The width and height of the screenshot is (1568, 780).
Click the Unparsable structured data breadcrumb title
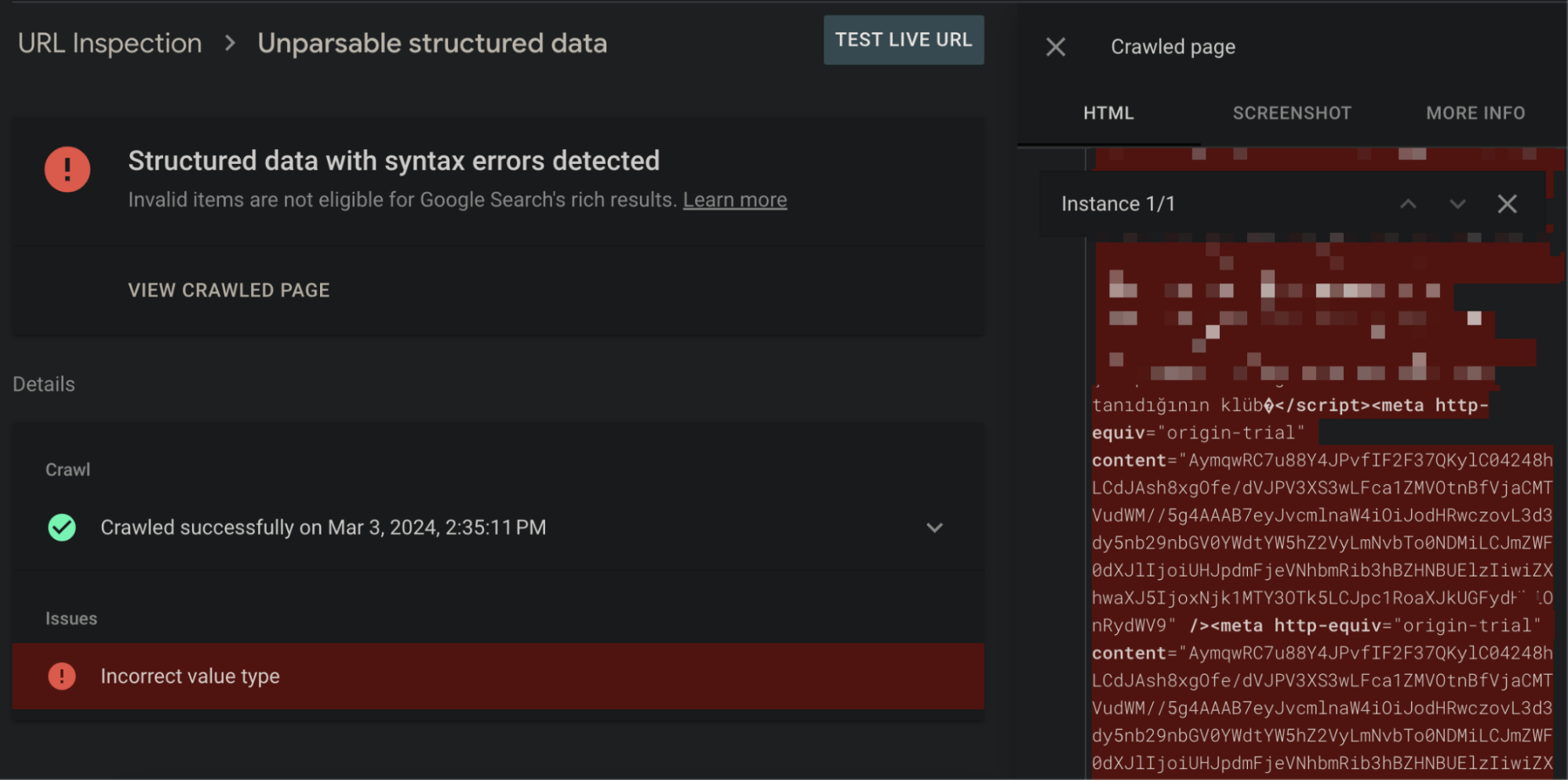(x=432, y=43)
